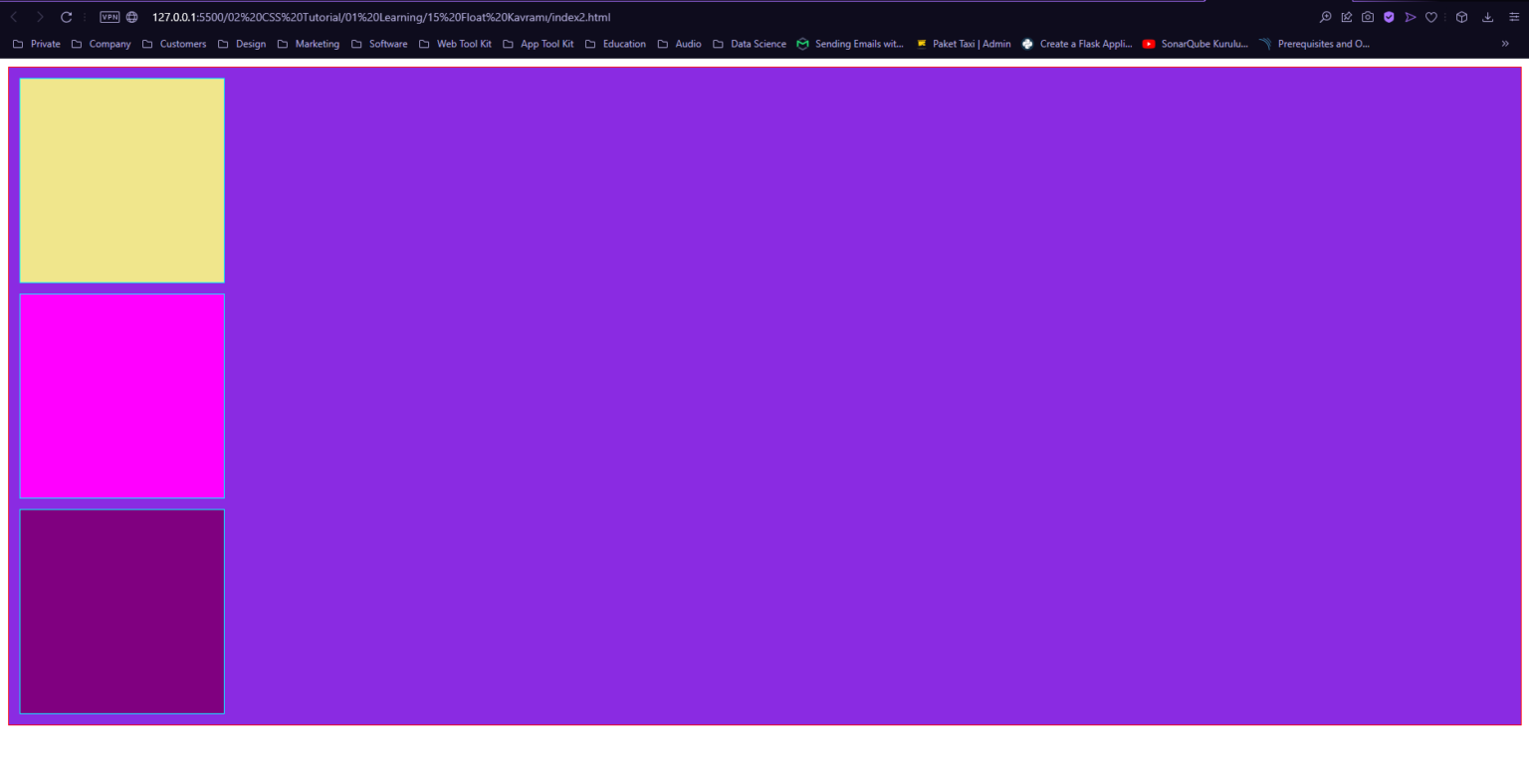The height and width of the screenshot is (784, 1529).
Task: Open browser settings via the sliders icon
Action: (1513, 17)
